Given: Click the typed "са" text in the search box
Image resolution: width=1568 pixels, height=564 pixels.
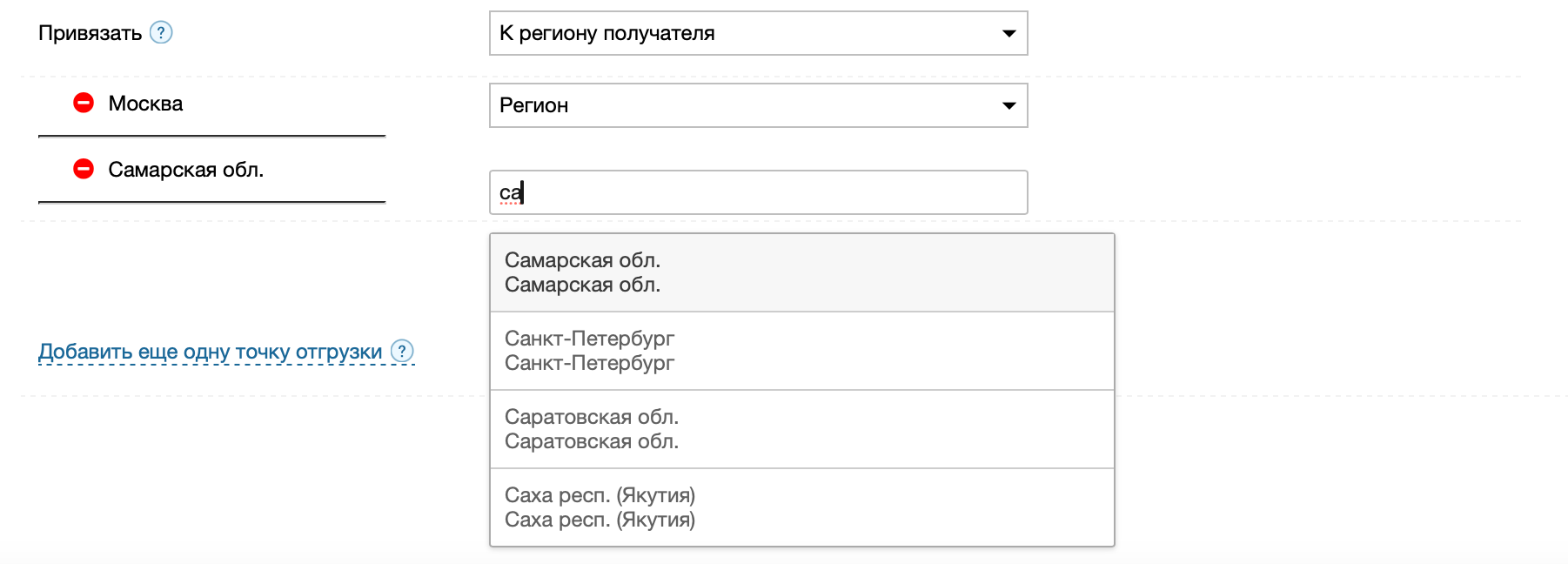Looking at the screenshot, I should pos(510,192).
